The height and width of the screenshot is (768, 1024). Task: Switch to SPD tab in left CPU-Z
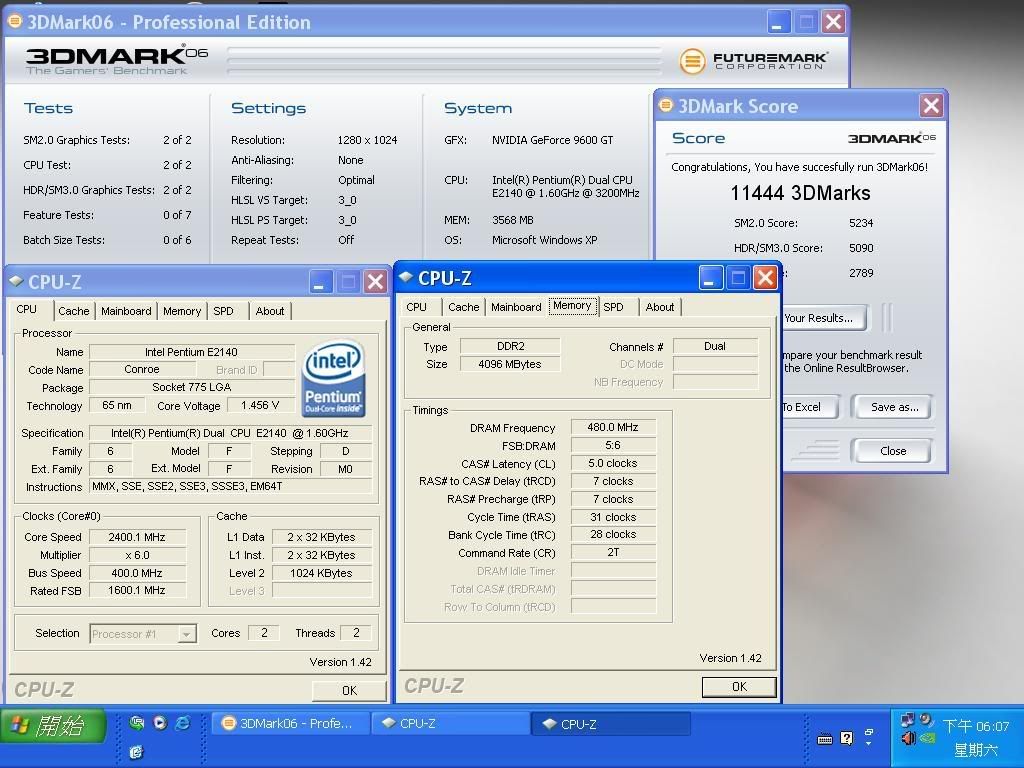[x=223, y=311]
